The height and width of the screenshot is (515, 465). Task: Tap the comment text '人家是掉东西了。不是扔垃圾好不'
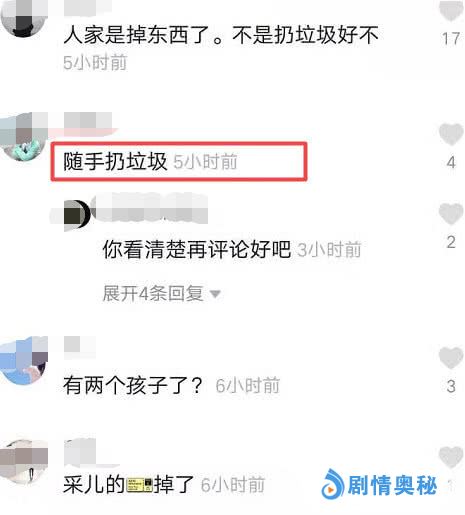(221, 35)
